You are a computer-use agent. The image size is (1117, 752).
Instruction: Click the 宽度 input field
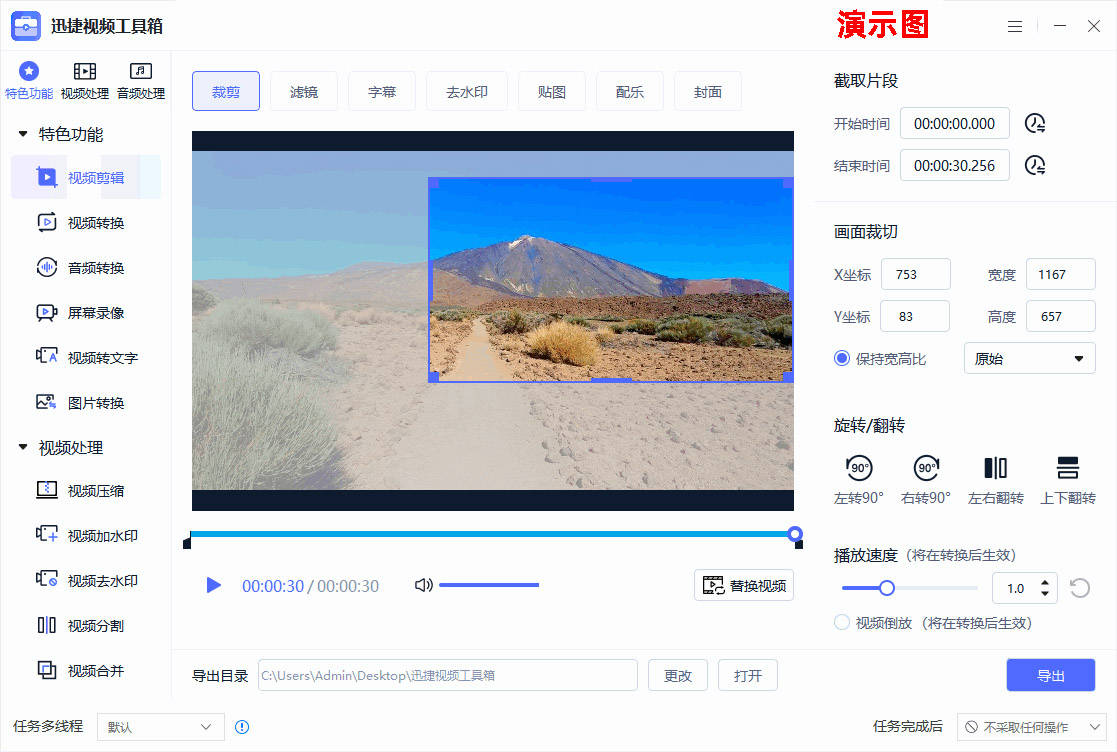pos(1061,274)
